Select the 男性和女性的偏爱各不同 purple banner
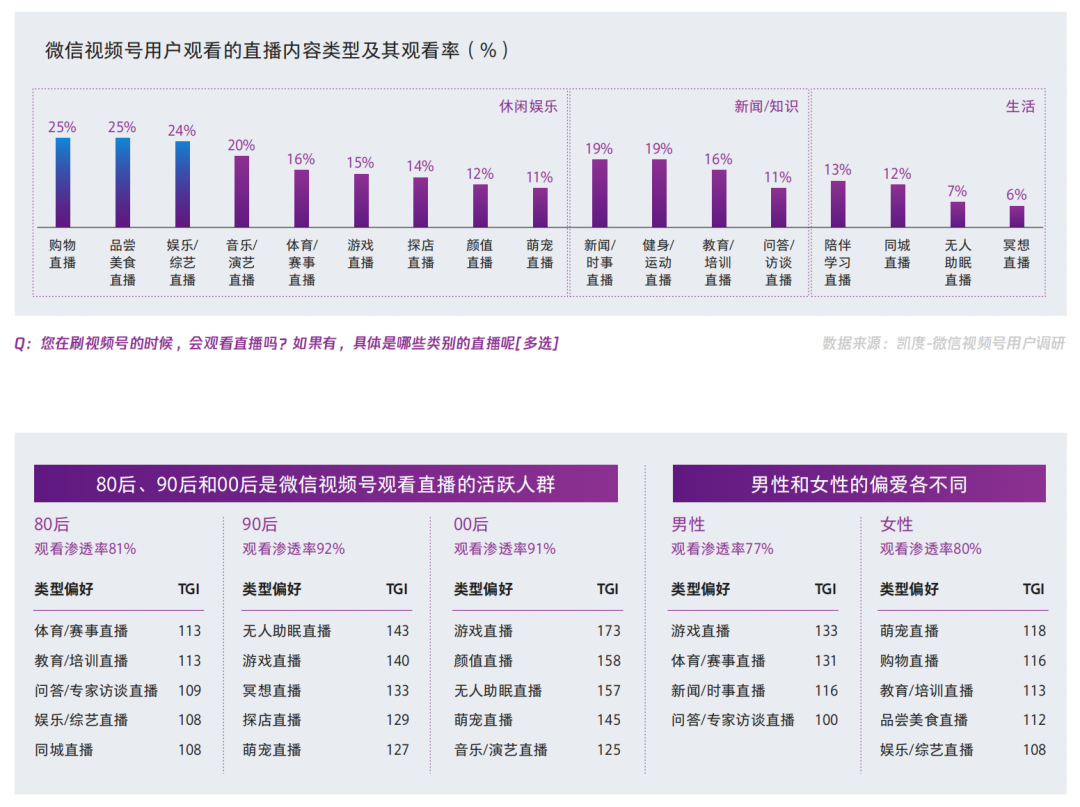The image size is (1080, 807). tap(858, 482)
